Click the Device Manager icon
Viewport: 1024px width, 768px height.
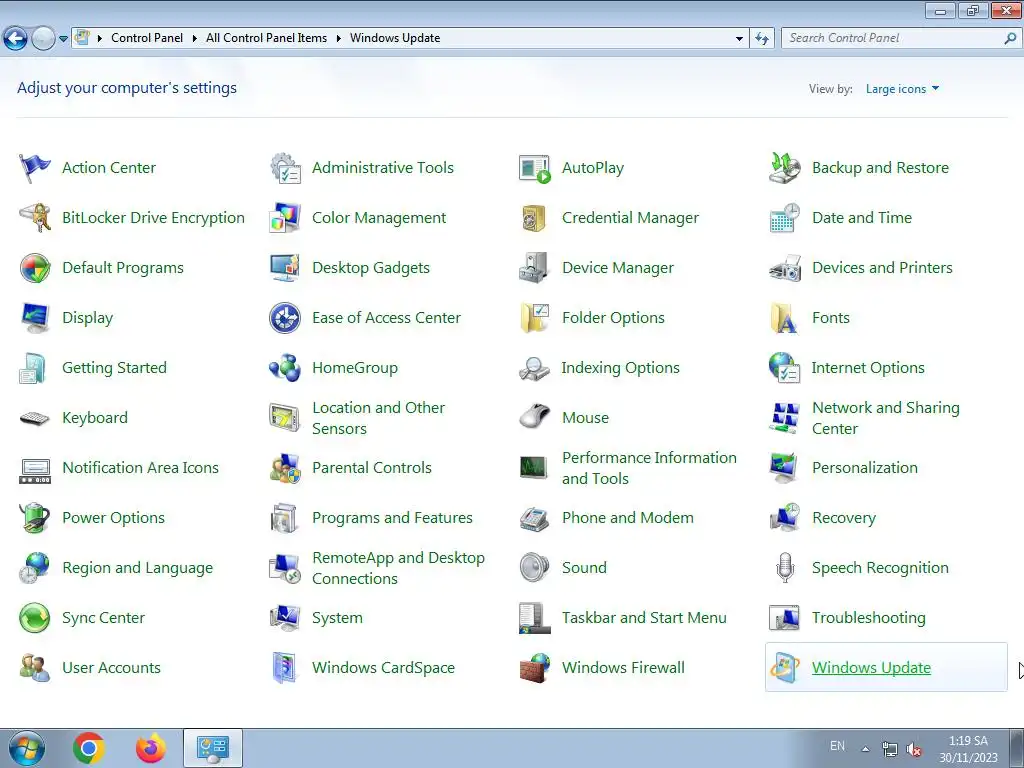(535, 268)
